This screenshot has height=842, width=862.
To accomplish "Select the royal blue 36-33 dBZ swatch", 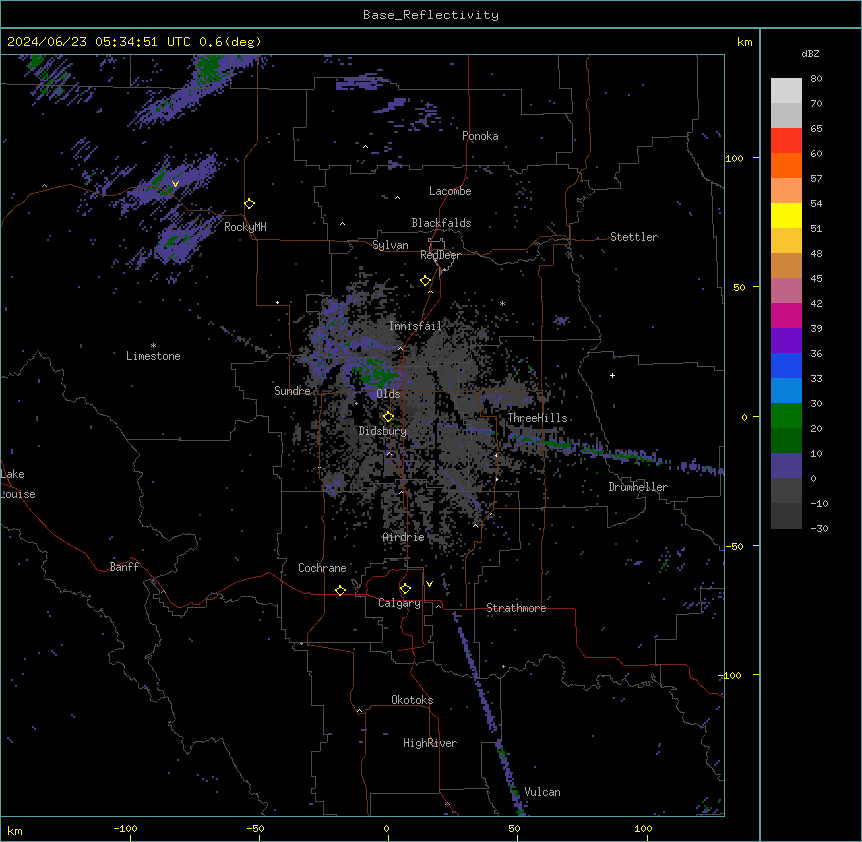I will tap(786, 365).
